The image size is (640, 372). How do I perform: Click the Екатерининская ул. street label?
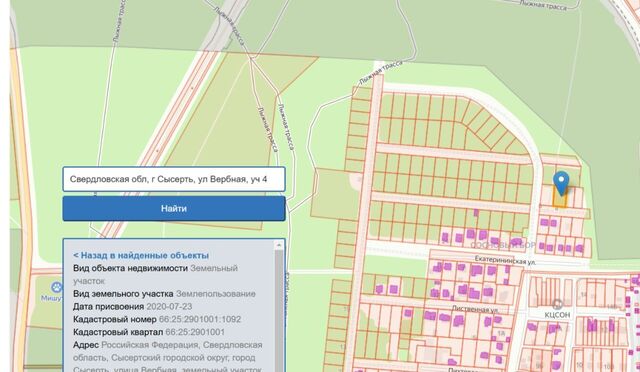[505, 260]
